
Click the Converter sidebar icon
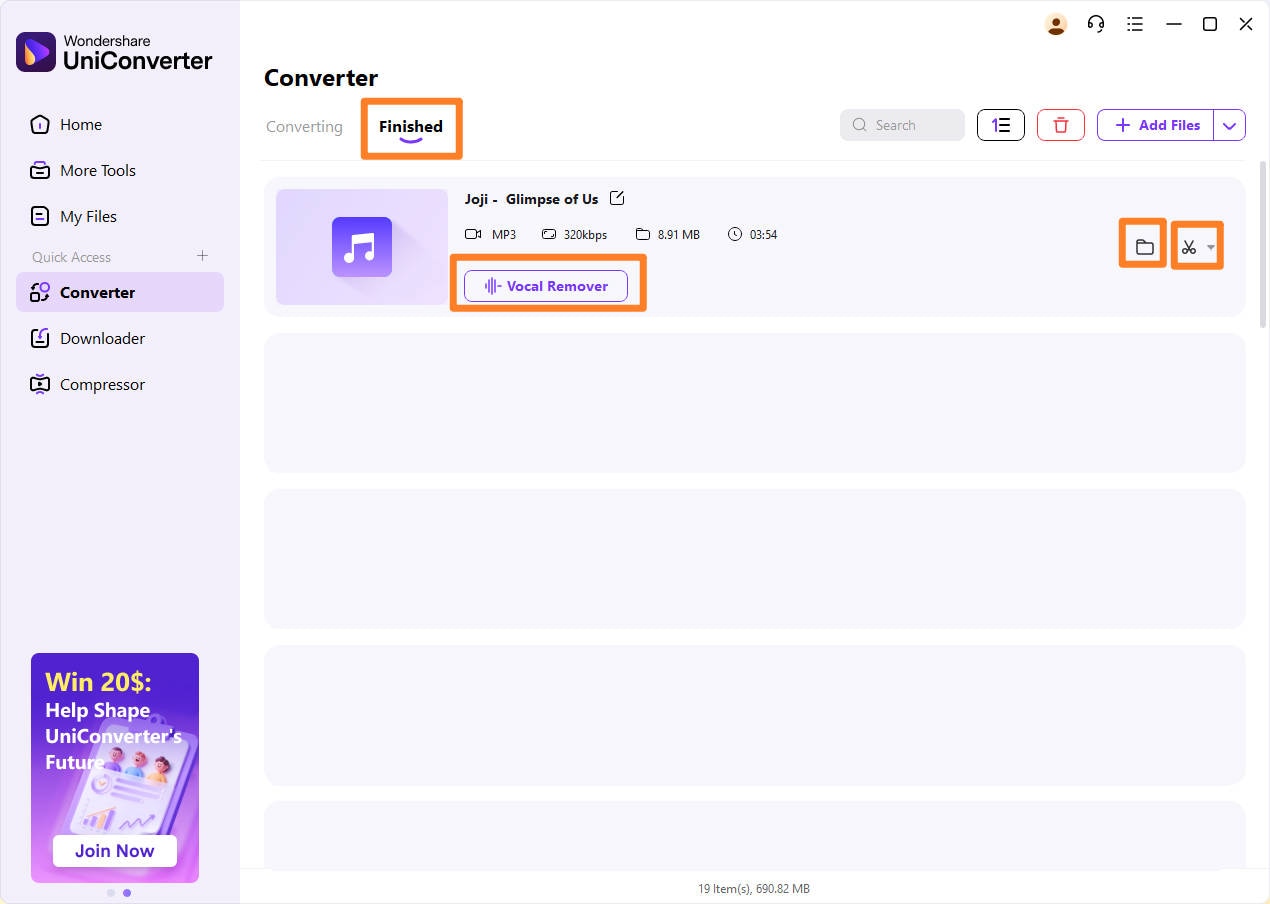[x=40, y=292]
